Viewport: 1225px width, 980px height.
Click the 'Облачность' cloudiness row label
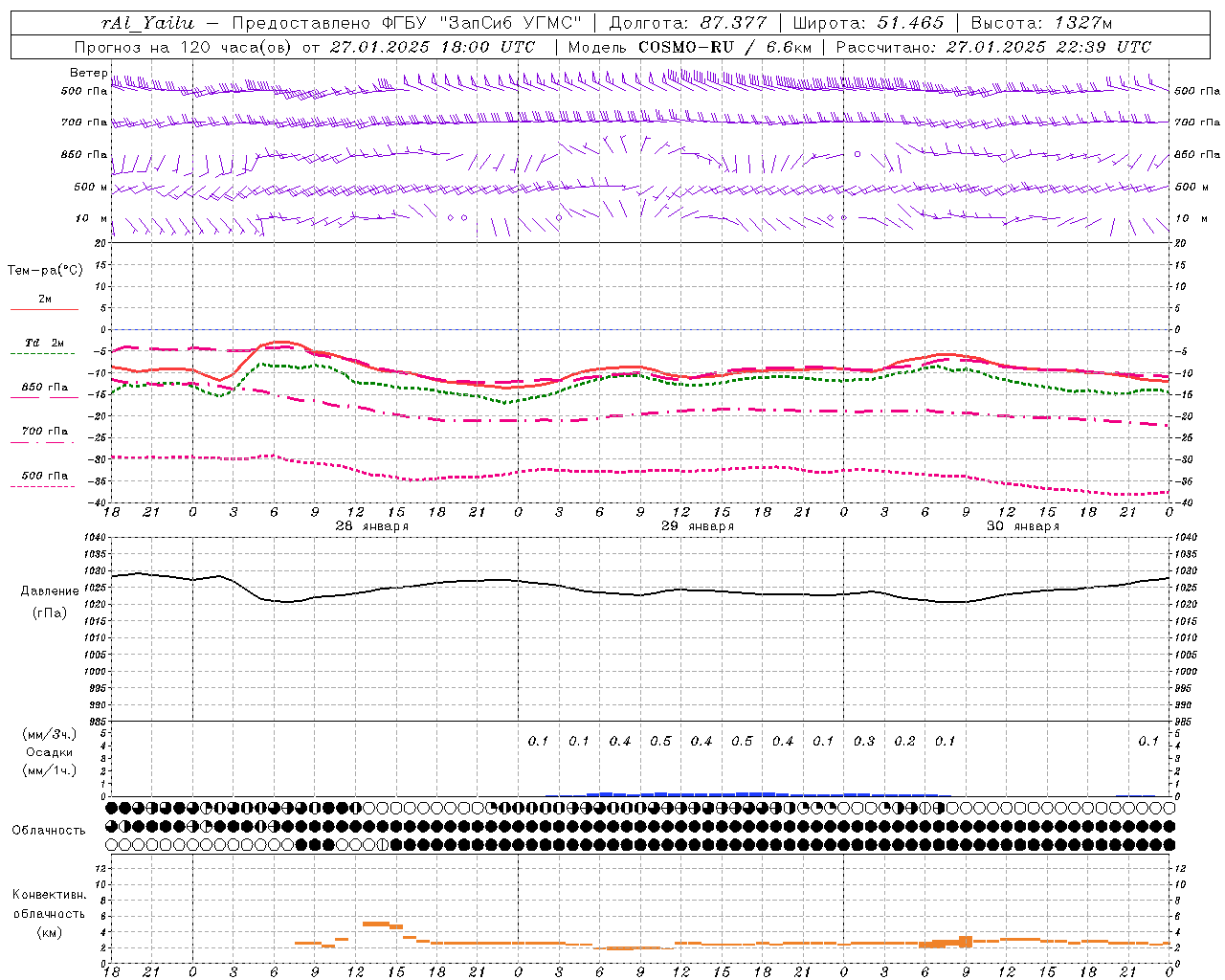click(48, 831)
